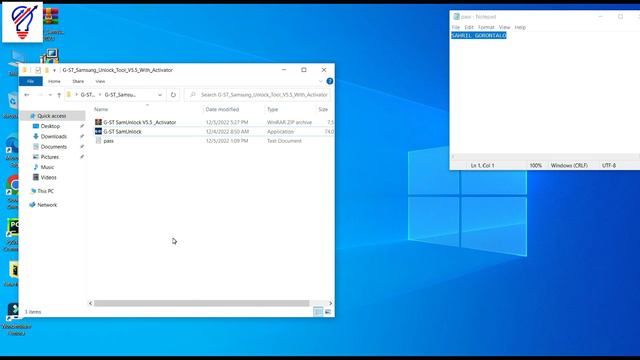Viewport: 640px width, 360px height.
Task: Open the address bar history dropdown
Action: point(160,95)
